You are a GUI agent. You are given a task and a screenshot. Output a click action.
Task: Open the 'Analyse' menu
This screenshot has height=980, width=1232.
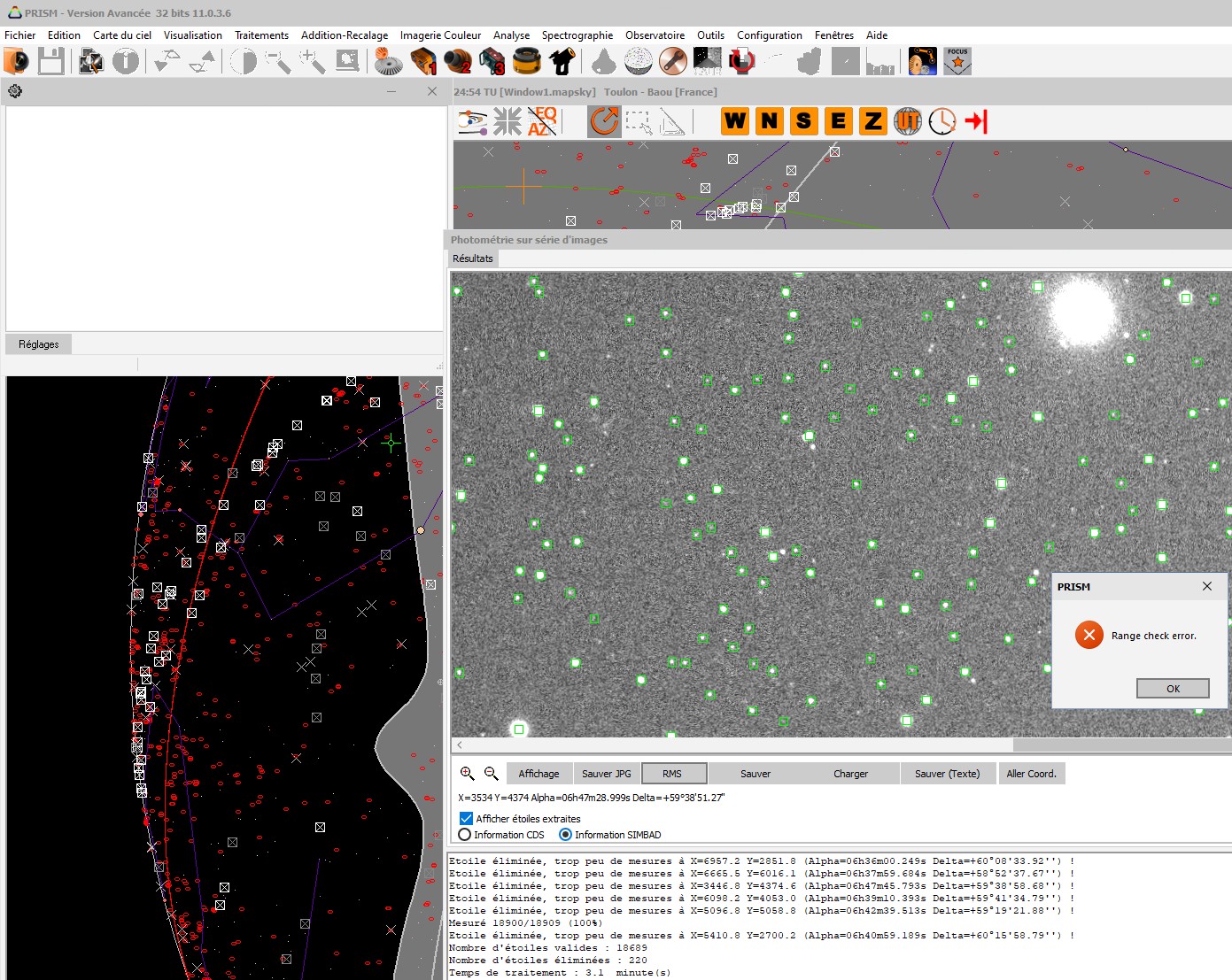click(511, 35)
